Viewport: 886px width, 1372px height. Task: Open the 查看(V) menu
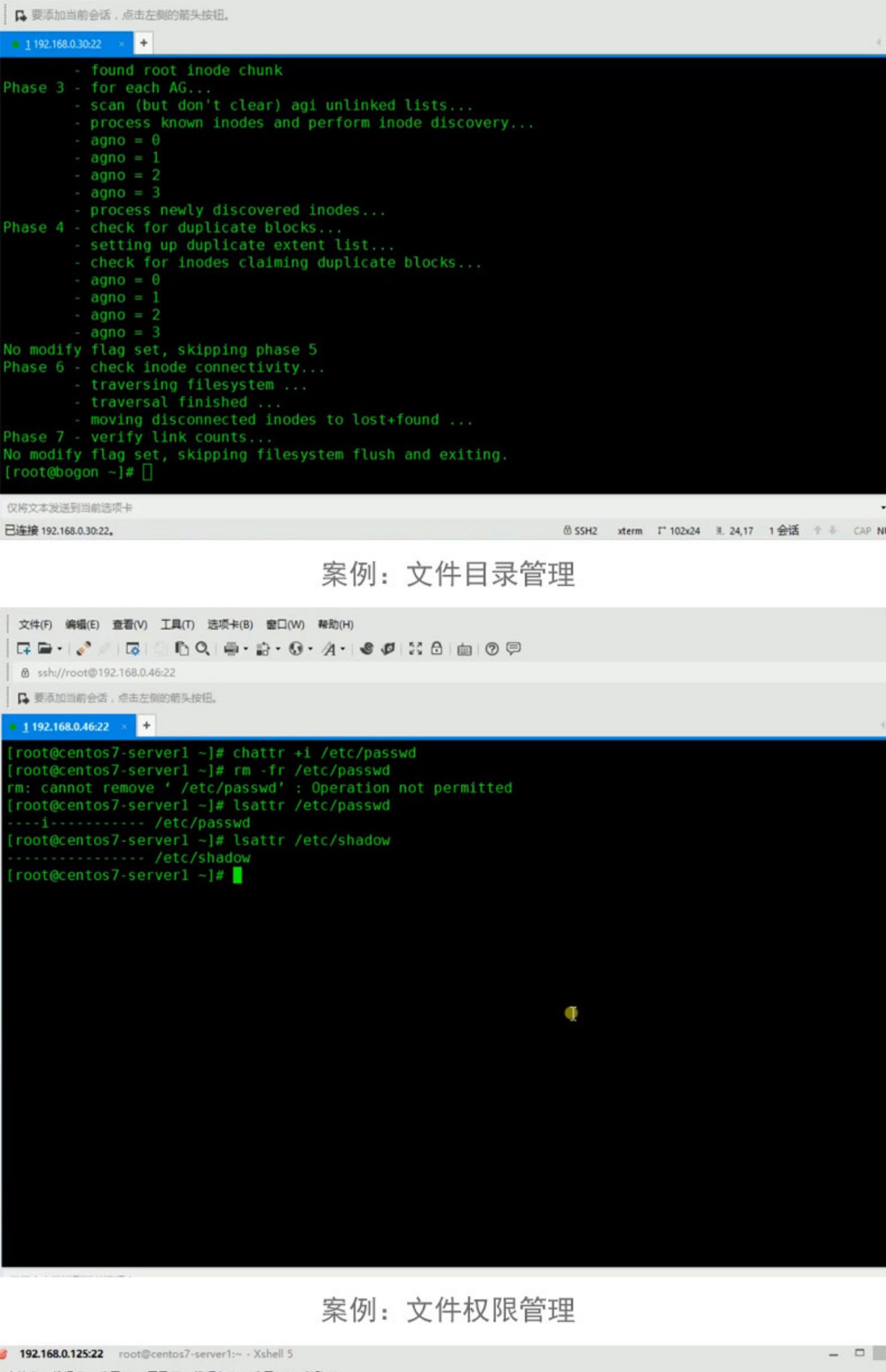[x=130, y=625]
